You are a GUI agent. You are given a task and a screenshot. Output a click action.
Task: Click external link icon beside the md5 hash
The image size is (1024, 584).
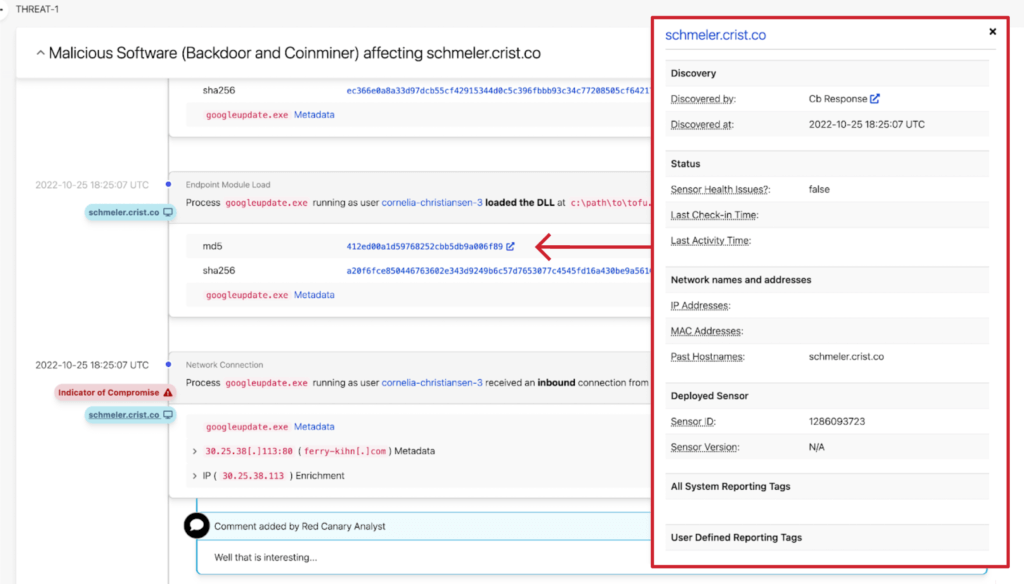point(511,246)
